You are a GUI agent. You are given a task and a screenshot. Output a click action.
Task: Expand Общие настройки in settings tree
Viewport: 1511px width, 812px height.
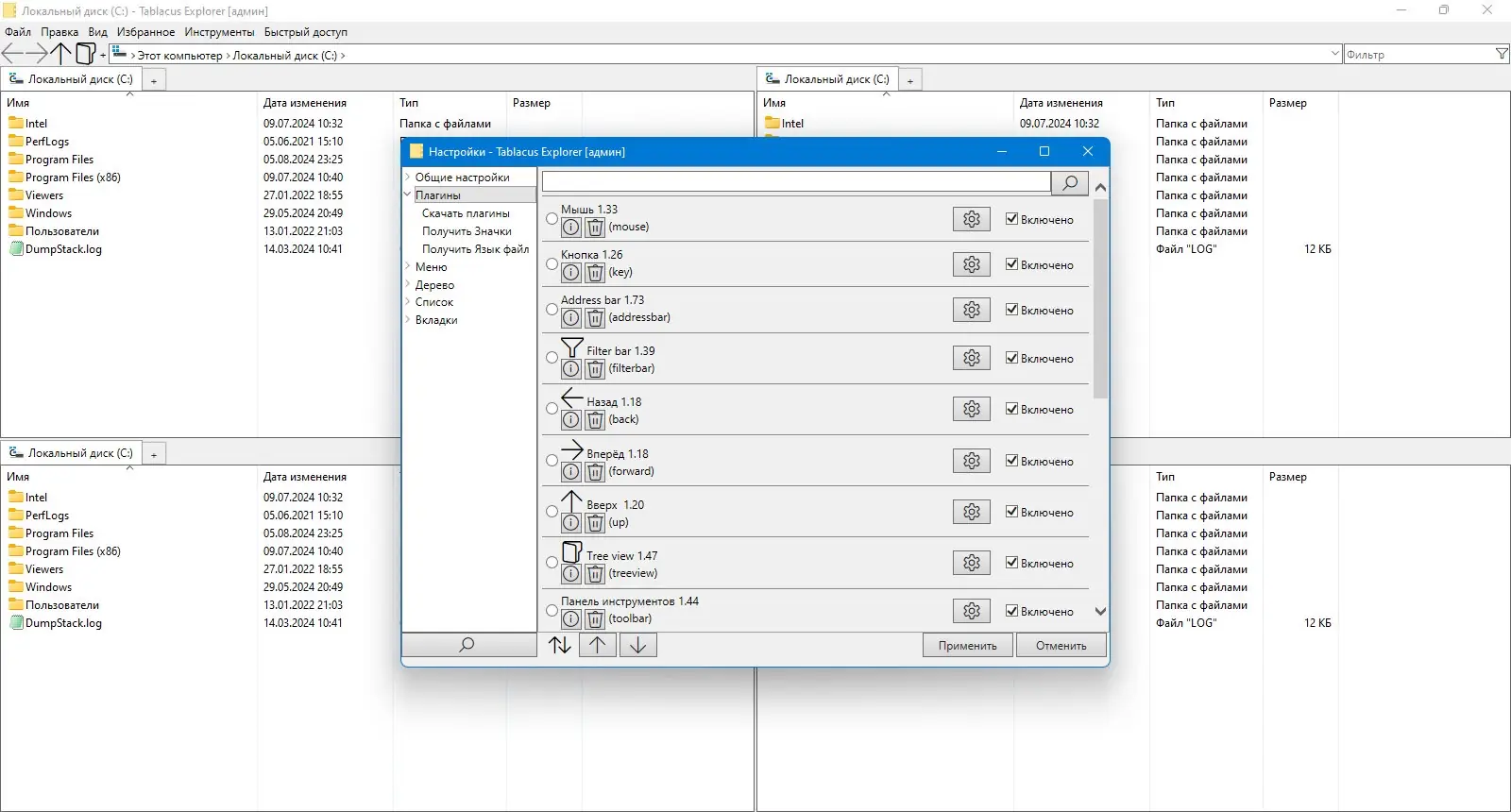(408, 177)
